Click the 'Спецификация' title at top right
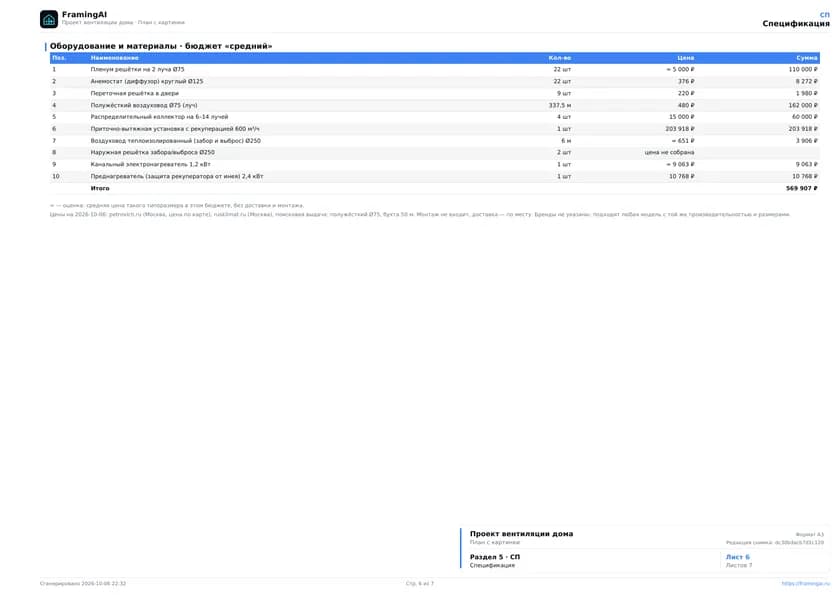 pyautogui.click(x=796, y=24)
